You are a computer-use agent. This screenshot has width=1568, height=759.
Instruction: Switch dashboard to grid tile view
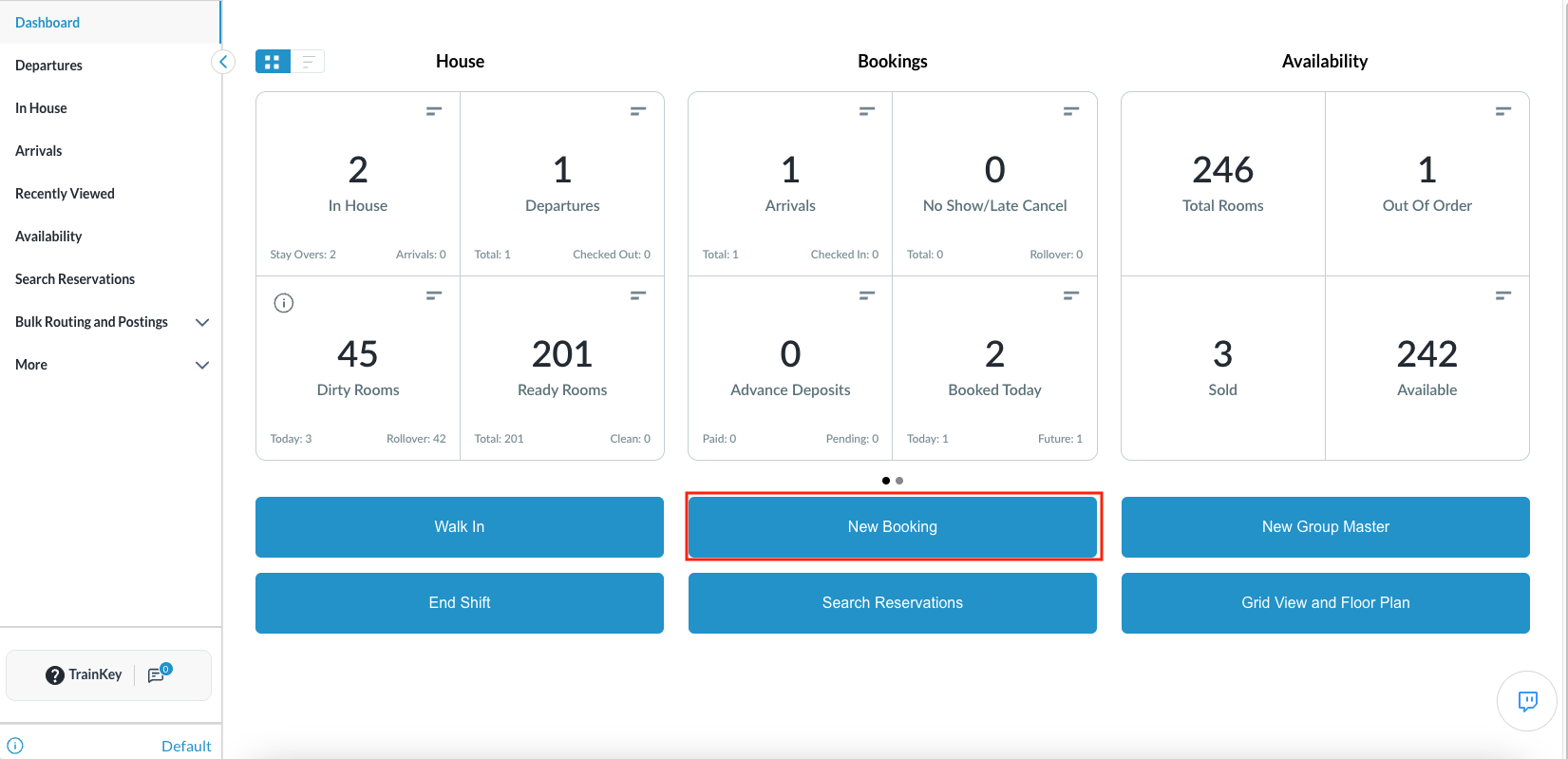pyautogui.click(x=273, y=62)
